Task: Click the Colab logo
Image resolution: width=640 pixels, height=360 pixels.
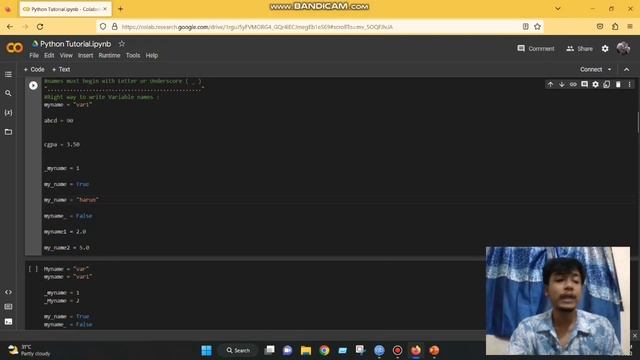Action: pyautogui.click(x=15, y=48)
